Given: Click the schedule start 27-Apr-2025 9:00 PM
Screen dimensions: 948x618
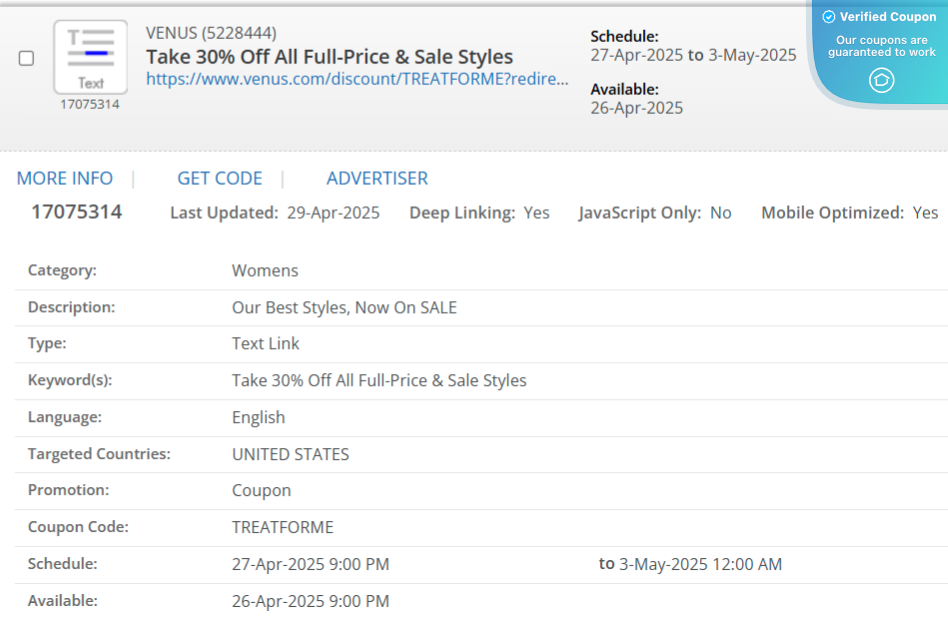Looking at the screenshot, I should click(x=310, y=564).
